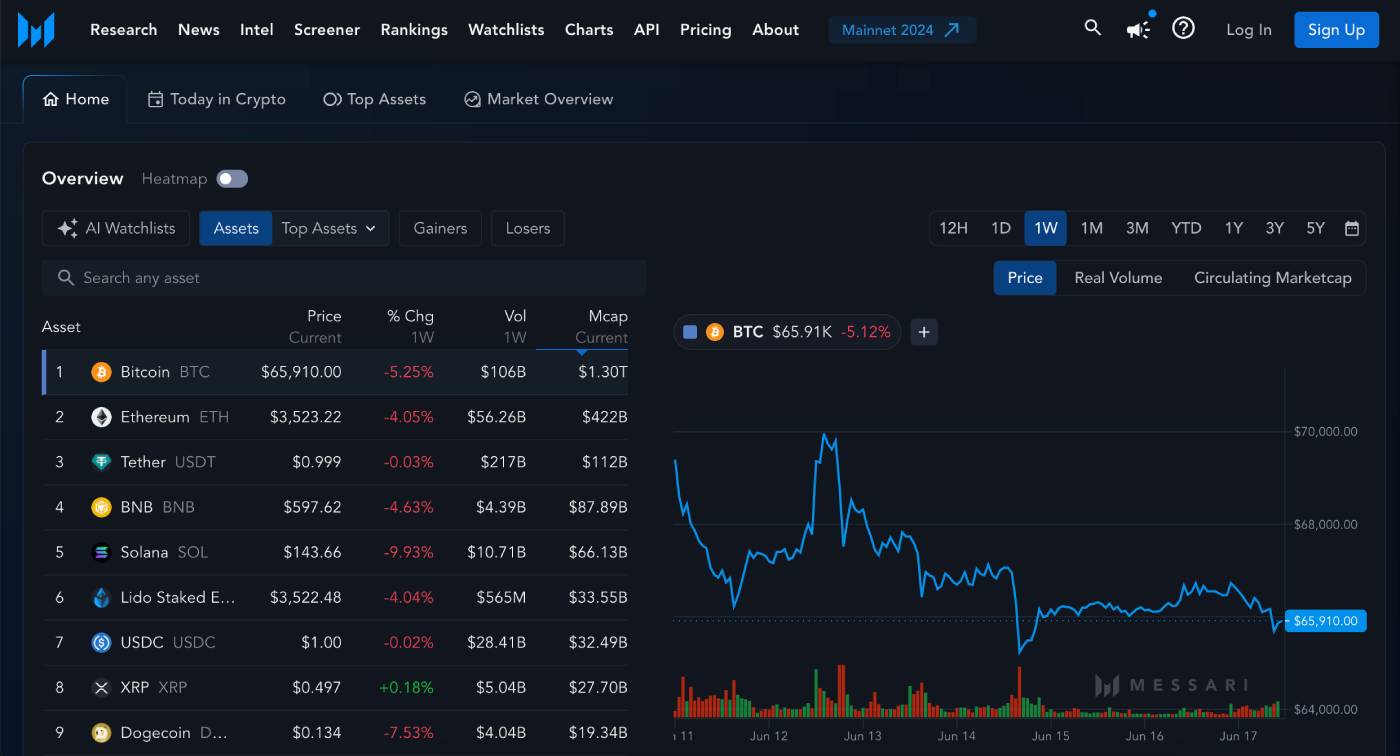
Task: Sort table by % Chg 1W column
Action: (410, 326)
